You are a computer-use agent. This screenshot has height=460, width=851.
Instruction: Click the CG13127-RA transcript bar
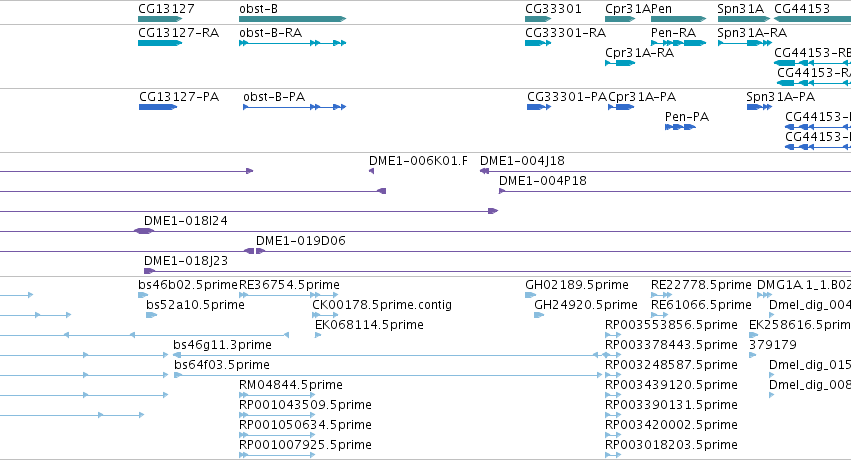[x=160, y=43]
